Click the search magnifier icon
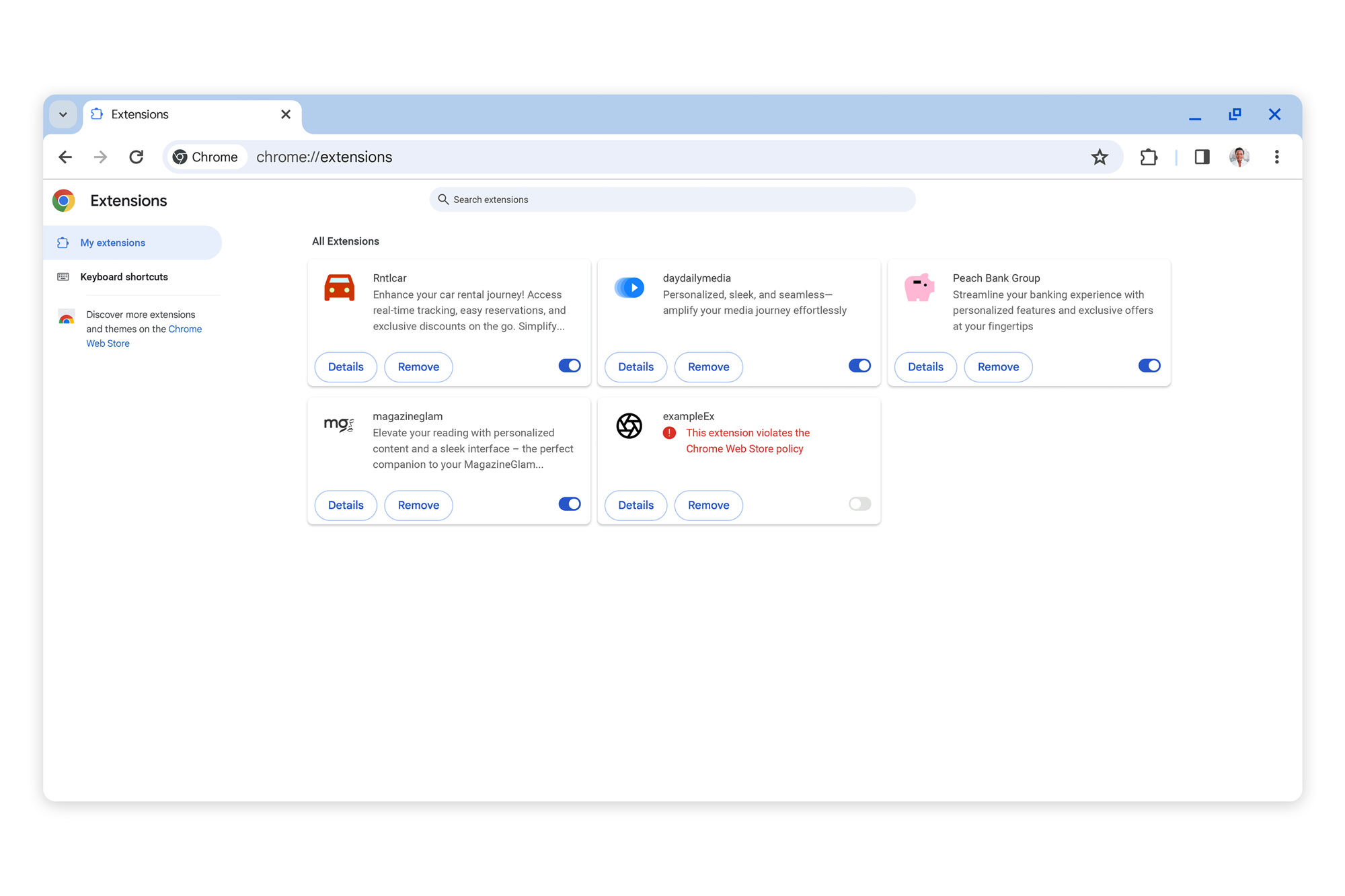This screenshot has height=896, width=1345. 443,200
